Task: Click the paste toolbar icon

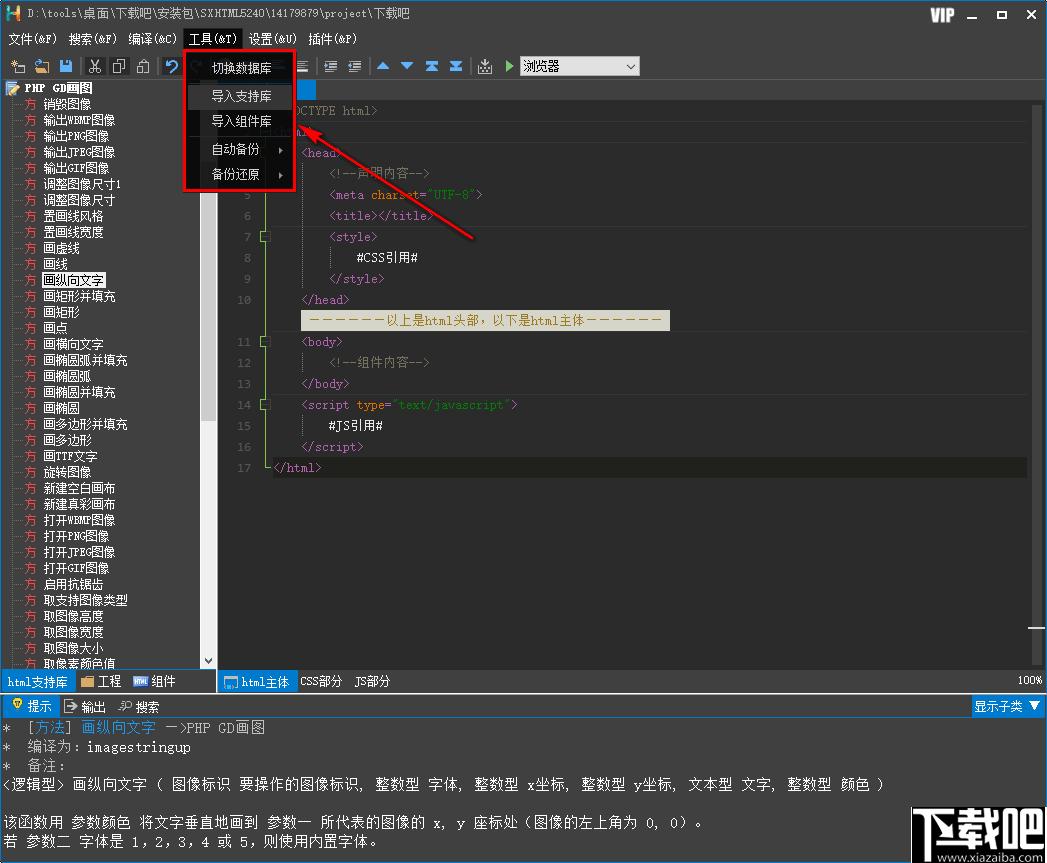Action: (143, 66)
